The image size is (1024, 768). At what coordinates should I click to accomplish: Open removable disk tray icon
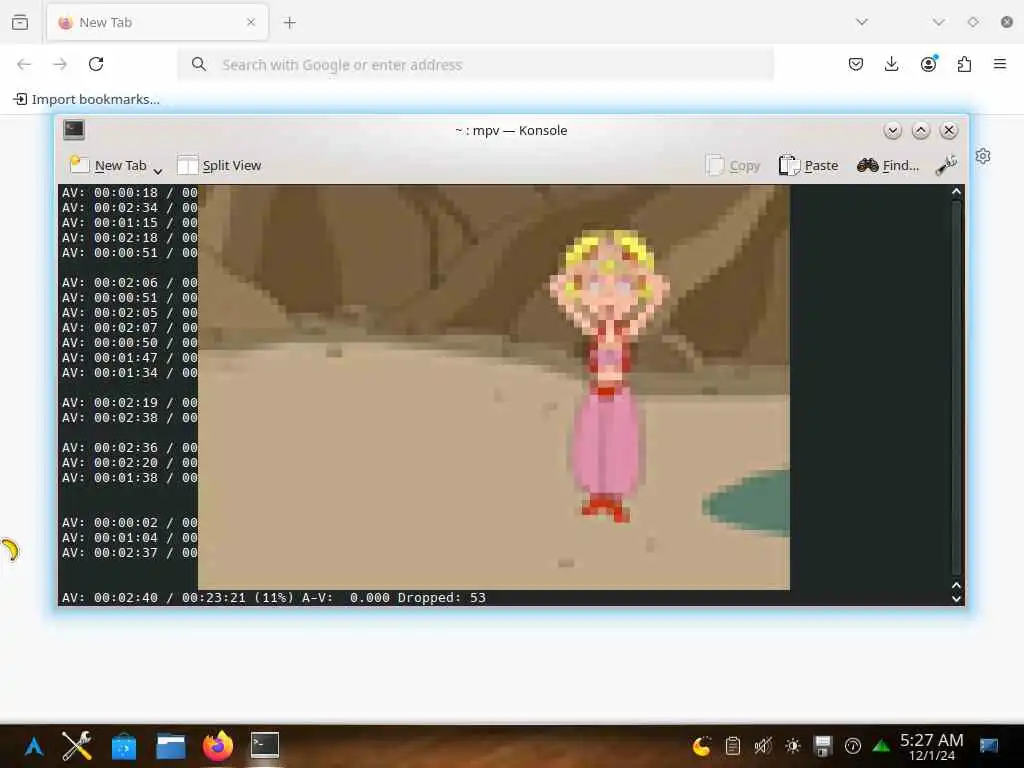823,745
